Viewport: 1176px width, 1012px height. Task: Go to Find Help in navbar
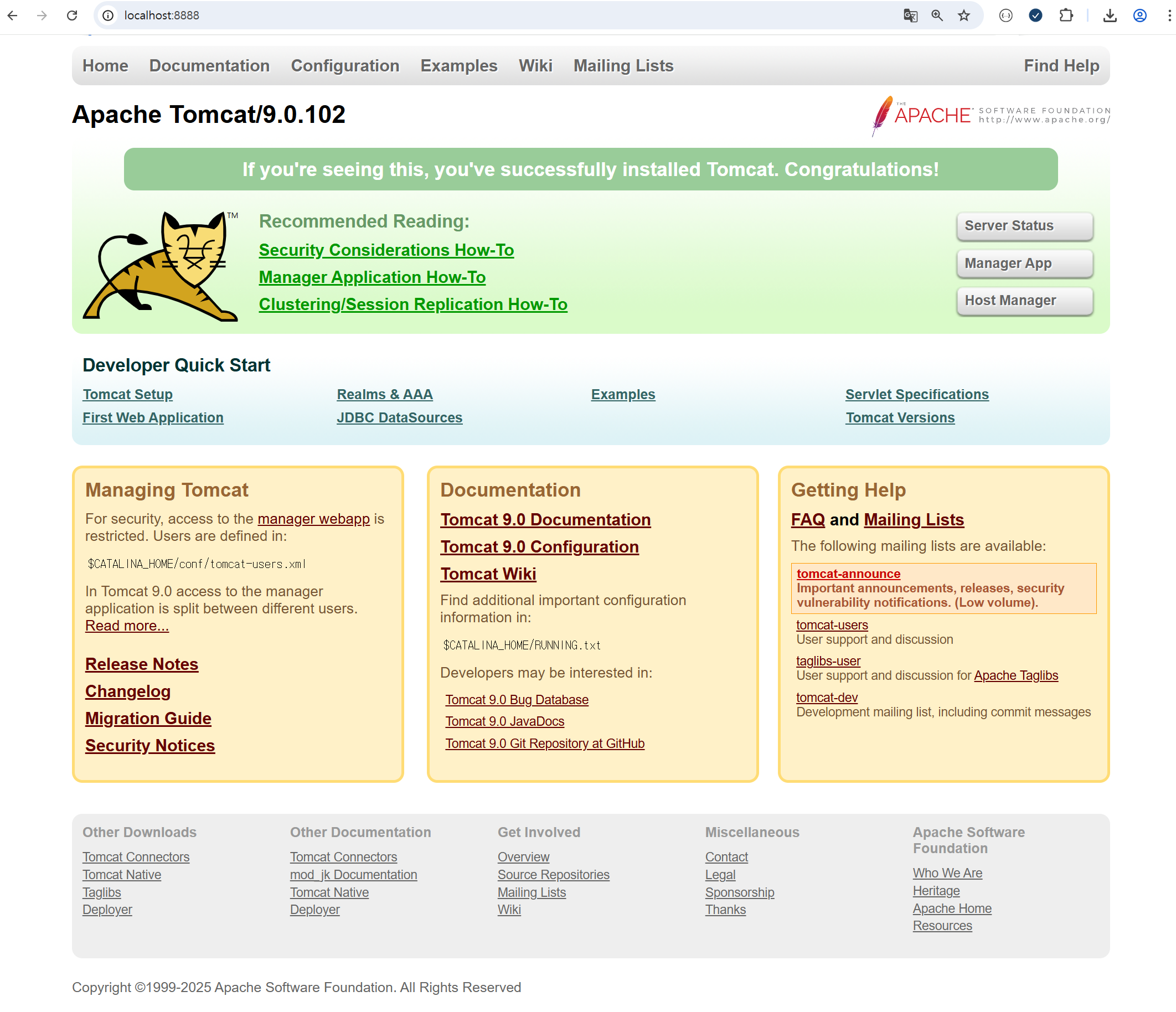click(1061, 66)
